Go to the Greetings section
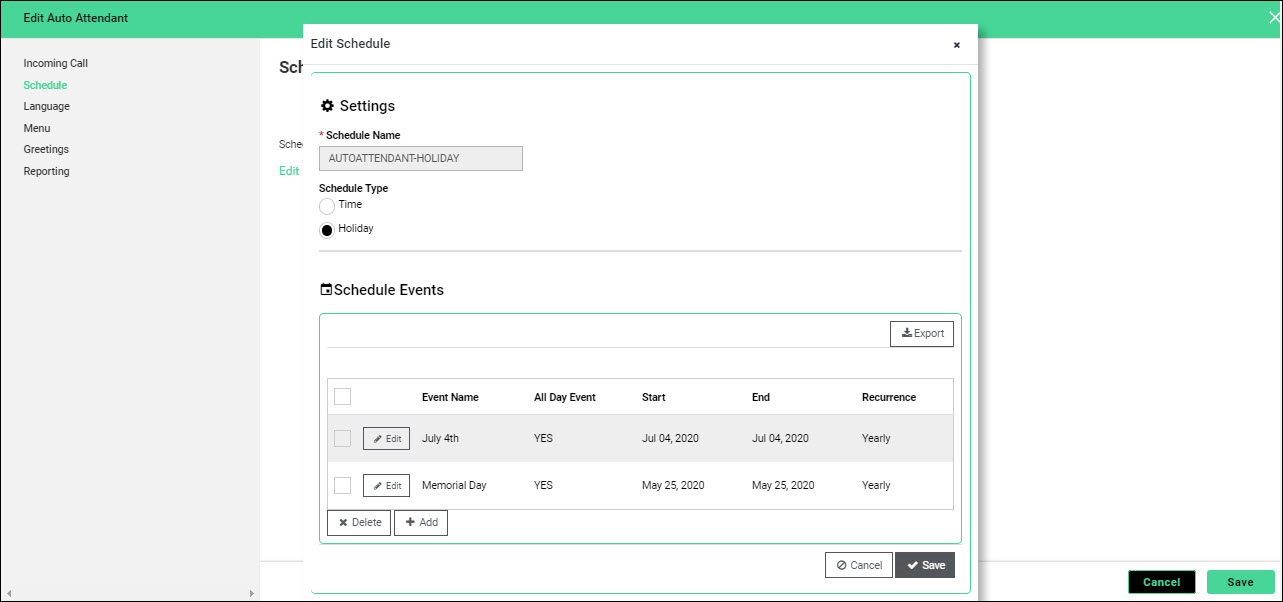1283x602 pixels. pyautogui.click(x=47, y=149)
